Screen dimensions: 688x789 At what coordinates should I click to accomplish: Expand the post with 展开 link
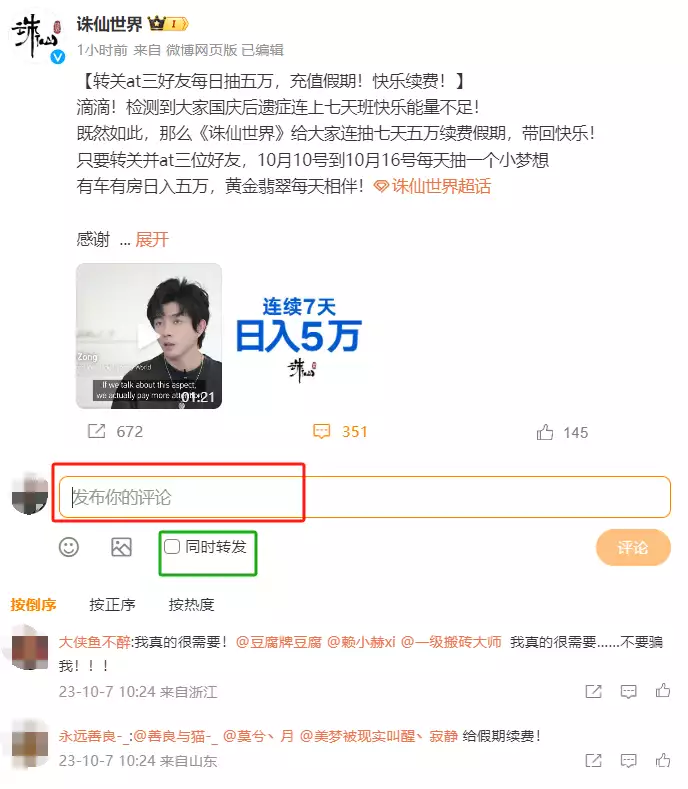tap(152, 240)
